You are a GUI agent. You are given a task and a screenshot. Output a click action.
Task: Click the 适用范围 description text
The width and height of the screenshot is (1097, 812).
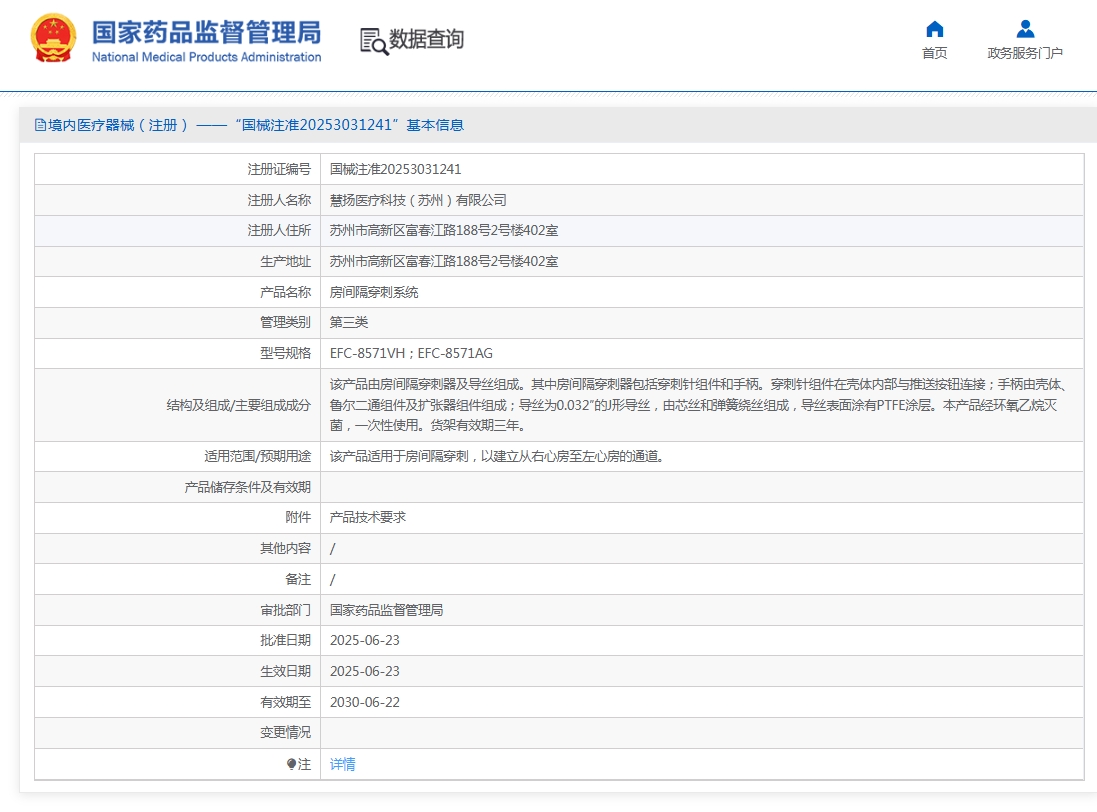[496, 457]
